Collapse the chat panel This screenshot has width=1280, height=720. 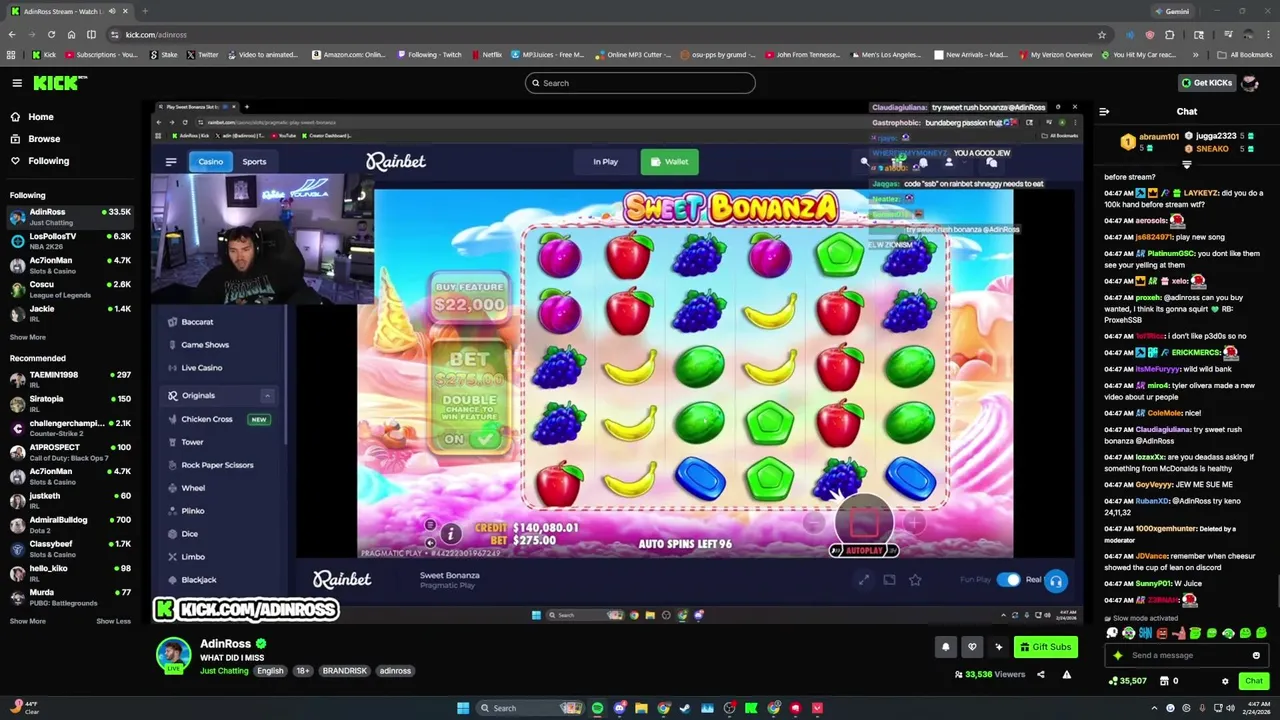click(x=1104, y=112)
